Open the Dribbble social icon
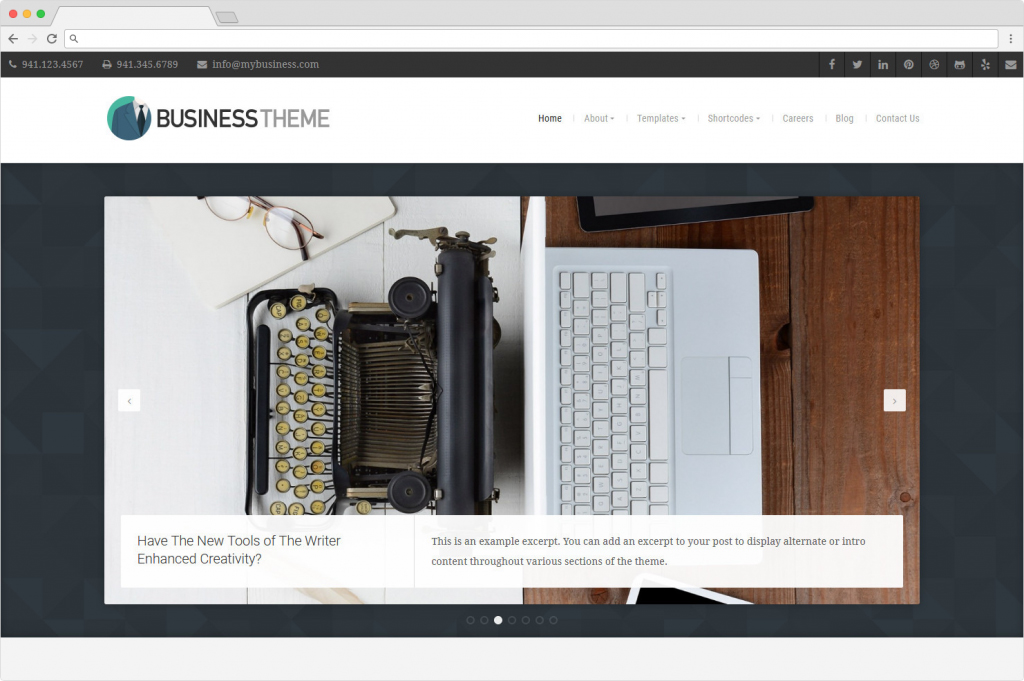The image size is (1024, 681). 934,65
